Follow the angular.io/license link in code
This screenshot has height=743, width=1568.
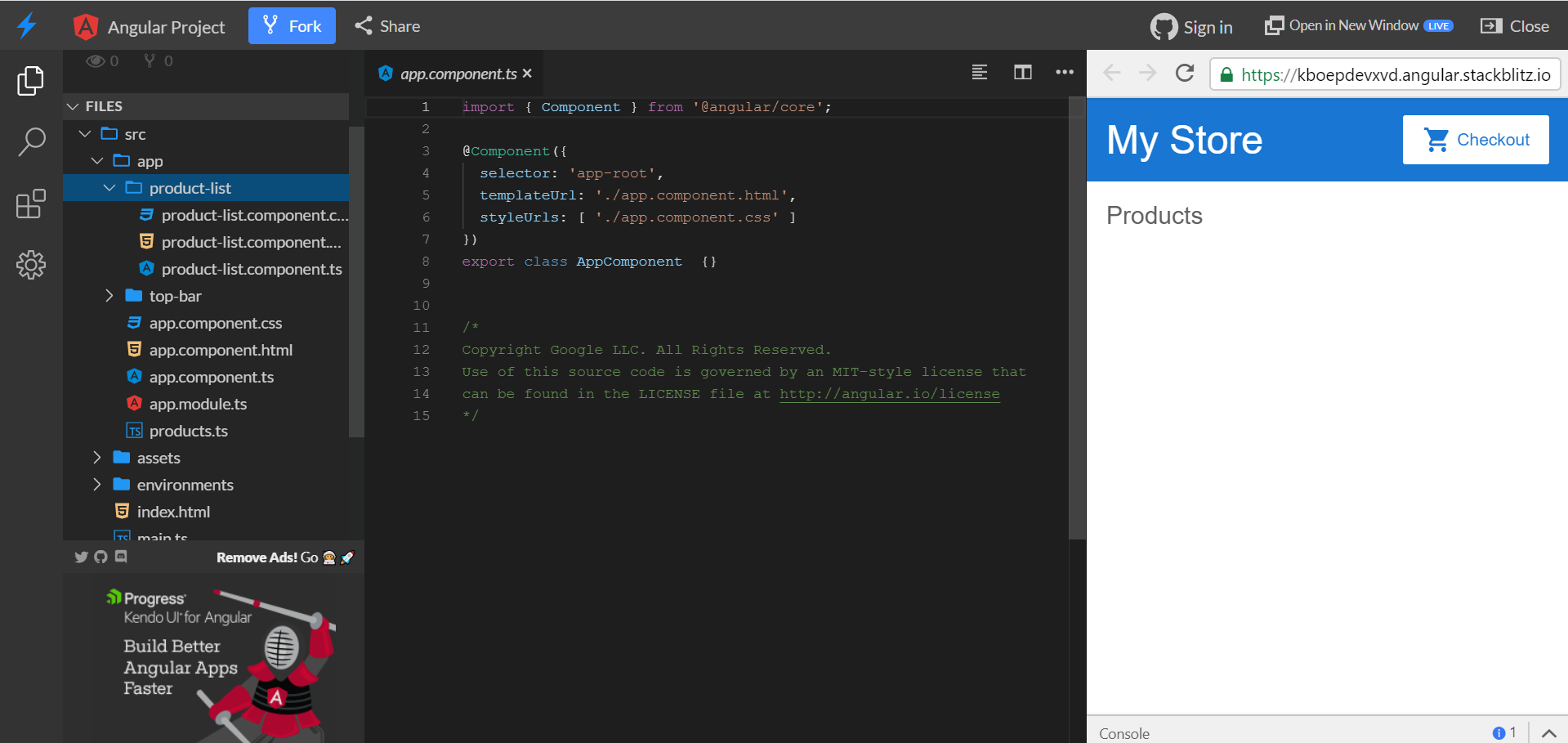click(x=889, y=393)
